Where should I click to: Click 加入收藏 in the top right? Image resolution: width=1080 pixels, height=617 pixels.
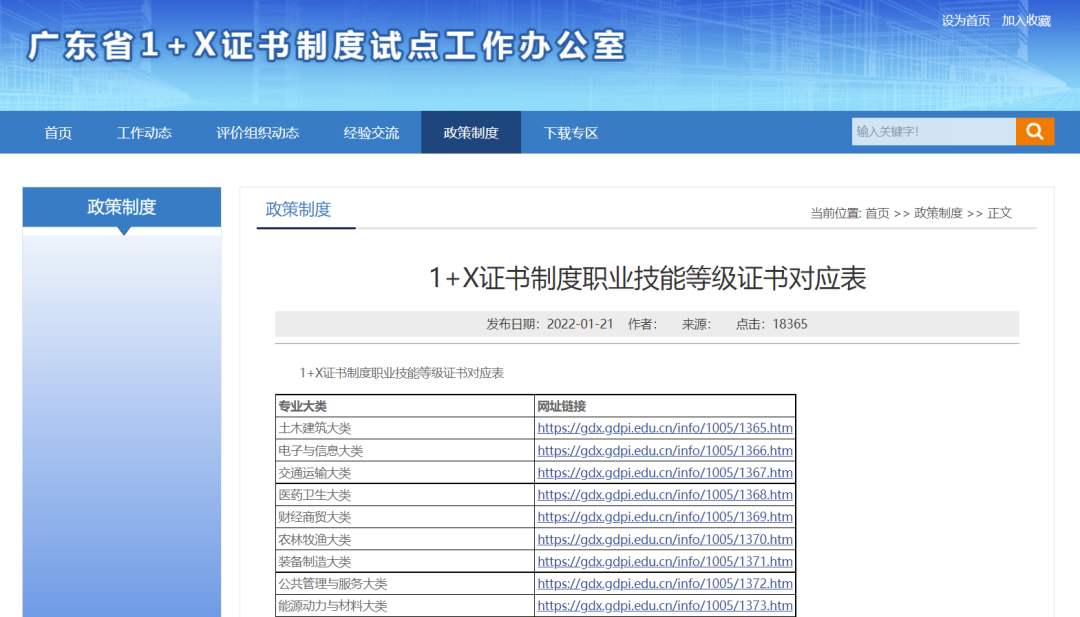1030,20
